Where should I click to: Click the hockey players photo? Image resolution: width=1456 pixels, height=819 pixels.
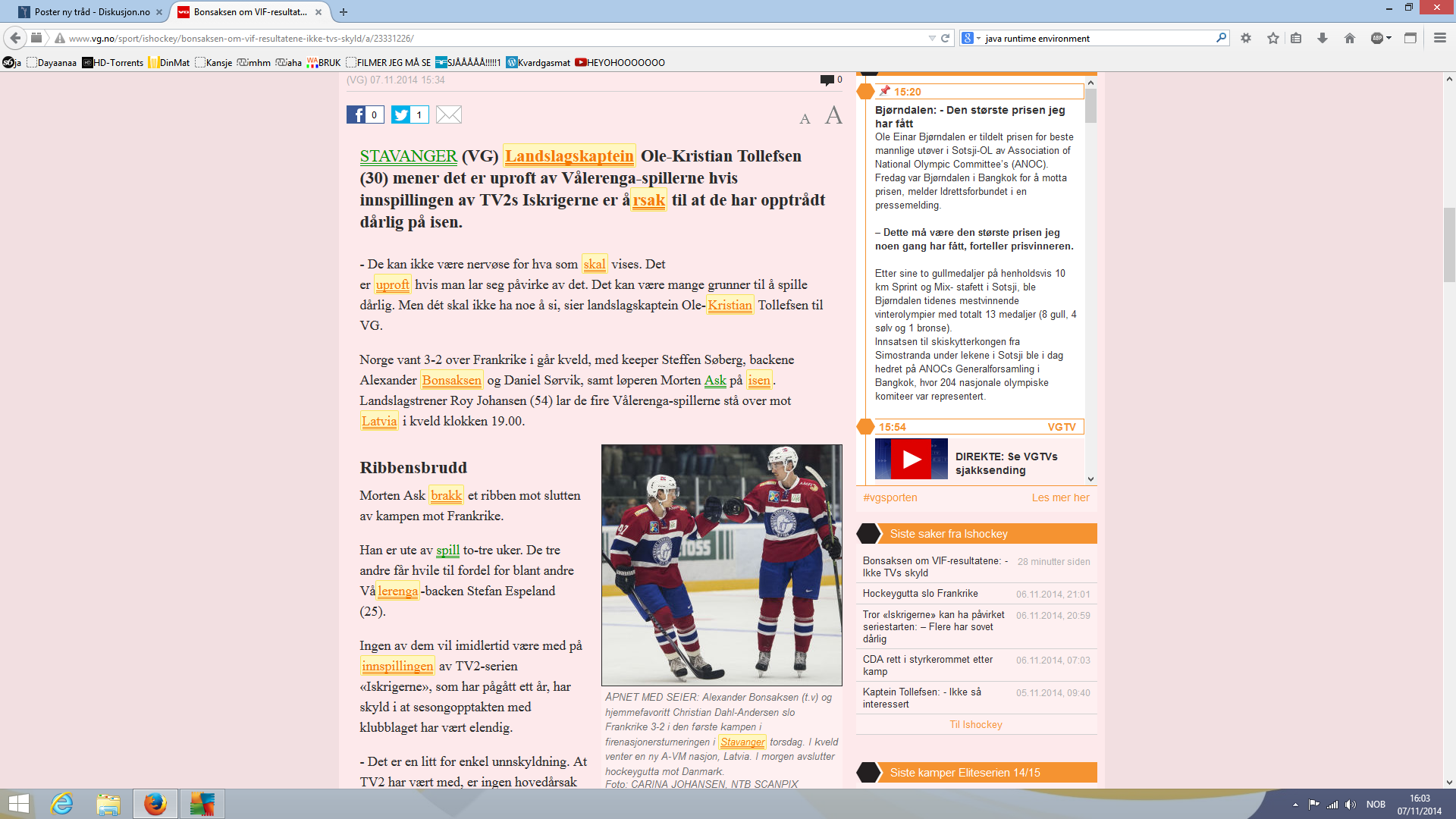click(721, 565)
